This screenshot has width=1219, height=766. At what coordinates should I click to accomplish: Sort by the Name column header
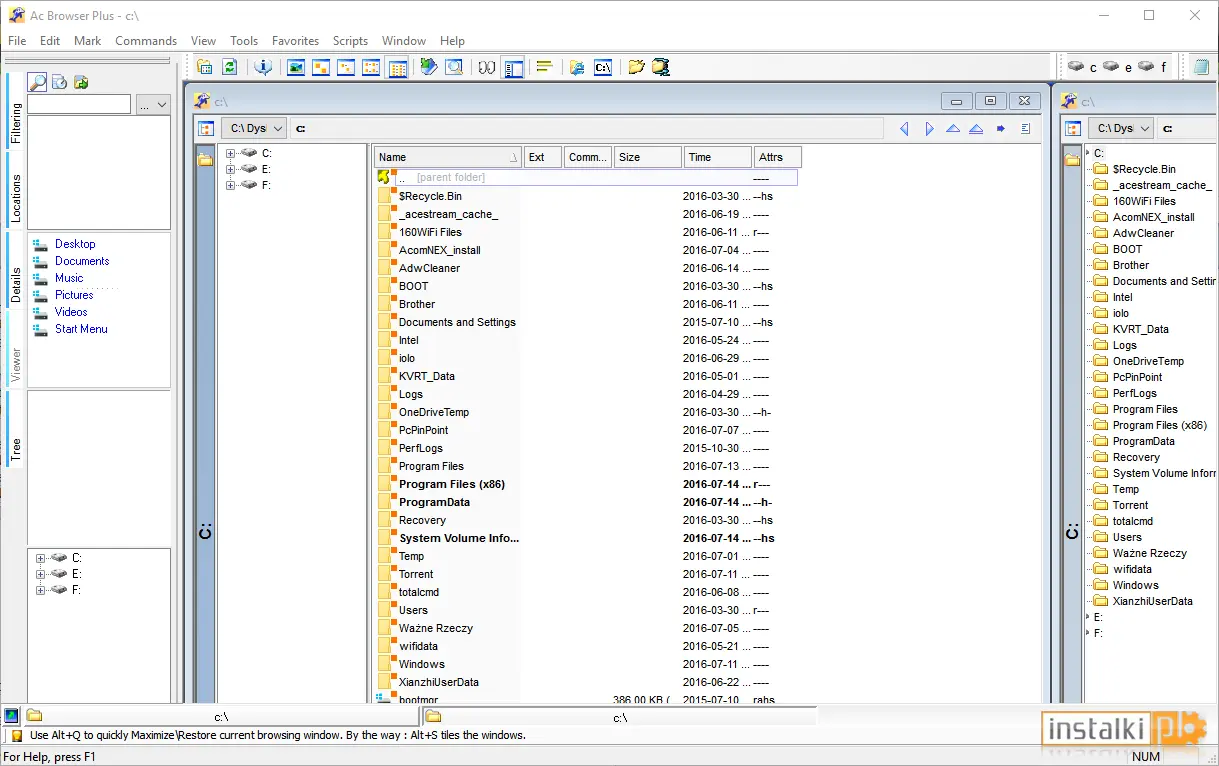click(448, 157)
